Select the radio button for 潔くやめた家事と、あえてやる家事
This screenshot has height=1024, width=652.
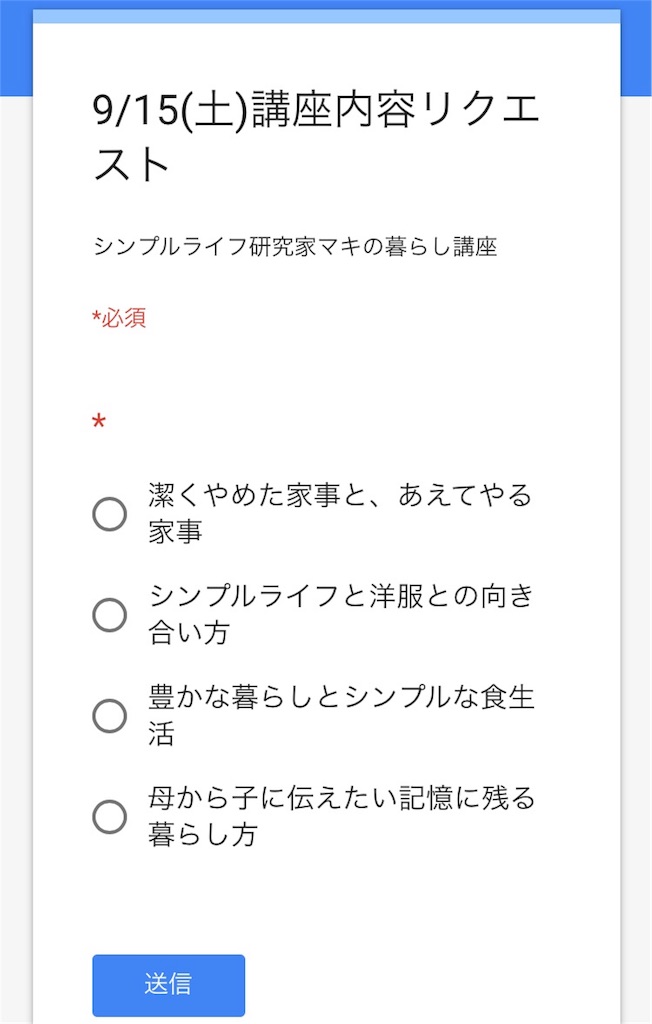[109, 514]
